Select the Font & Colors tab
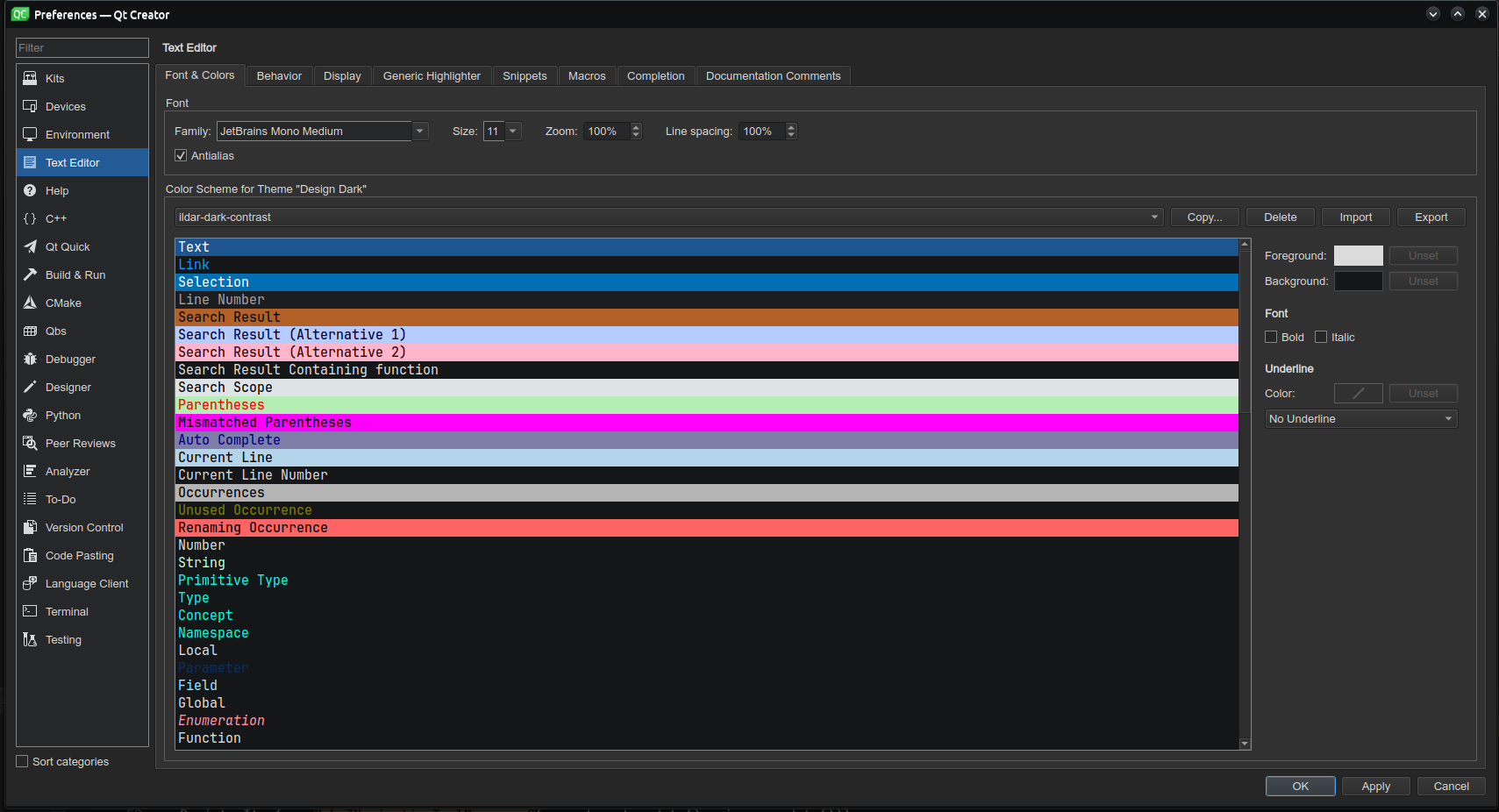1499x812 pixels. pos(200,75)
